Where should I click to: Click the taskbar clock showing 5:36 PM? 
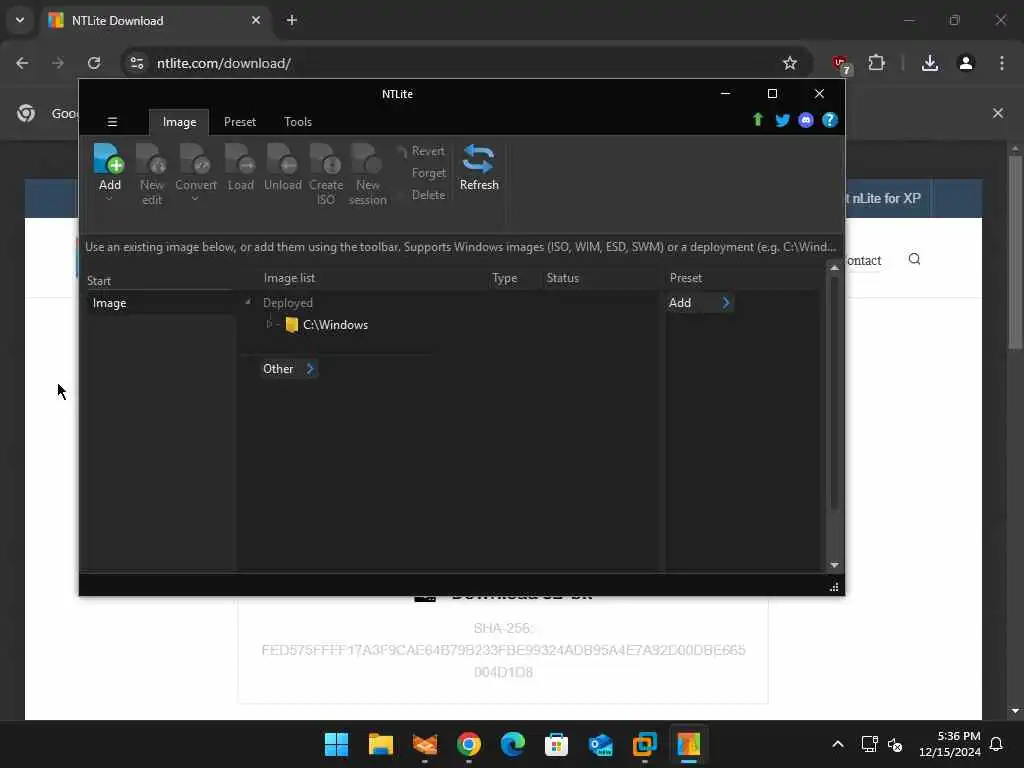tap(950, 744)
